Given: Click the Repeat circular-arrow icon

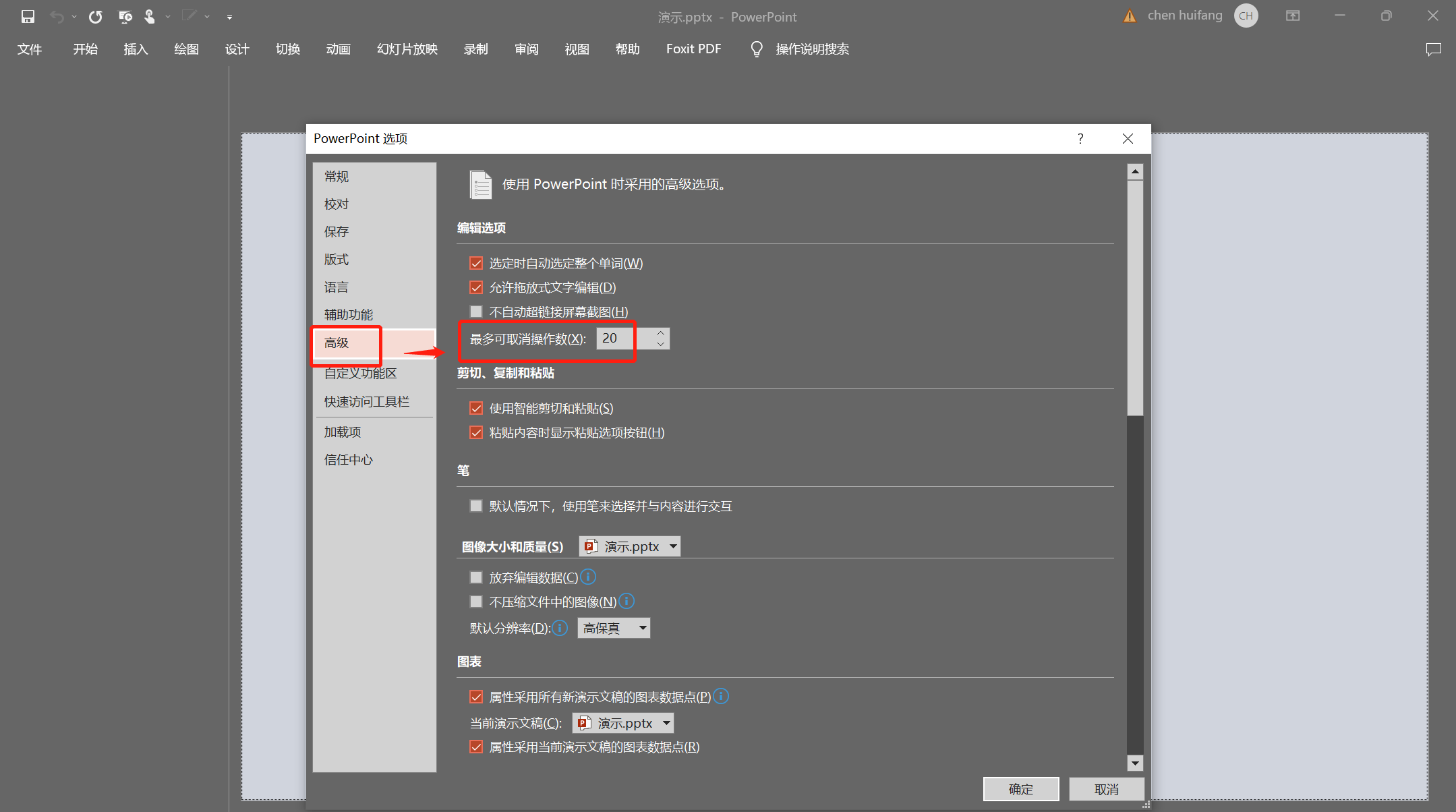Looking at the screenshot, I should pyautogui.click(x=96, y=16).
